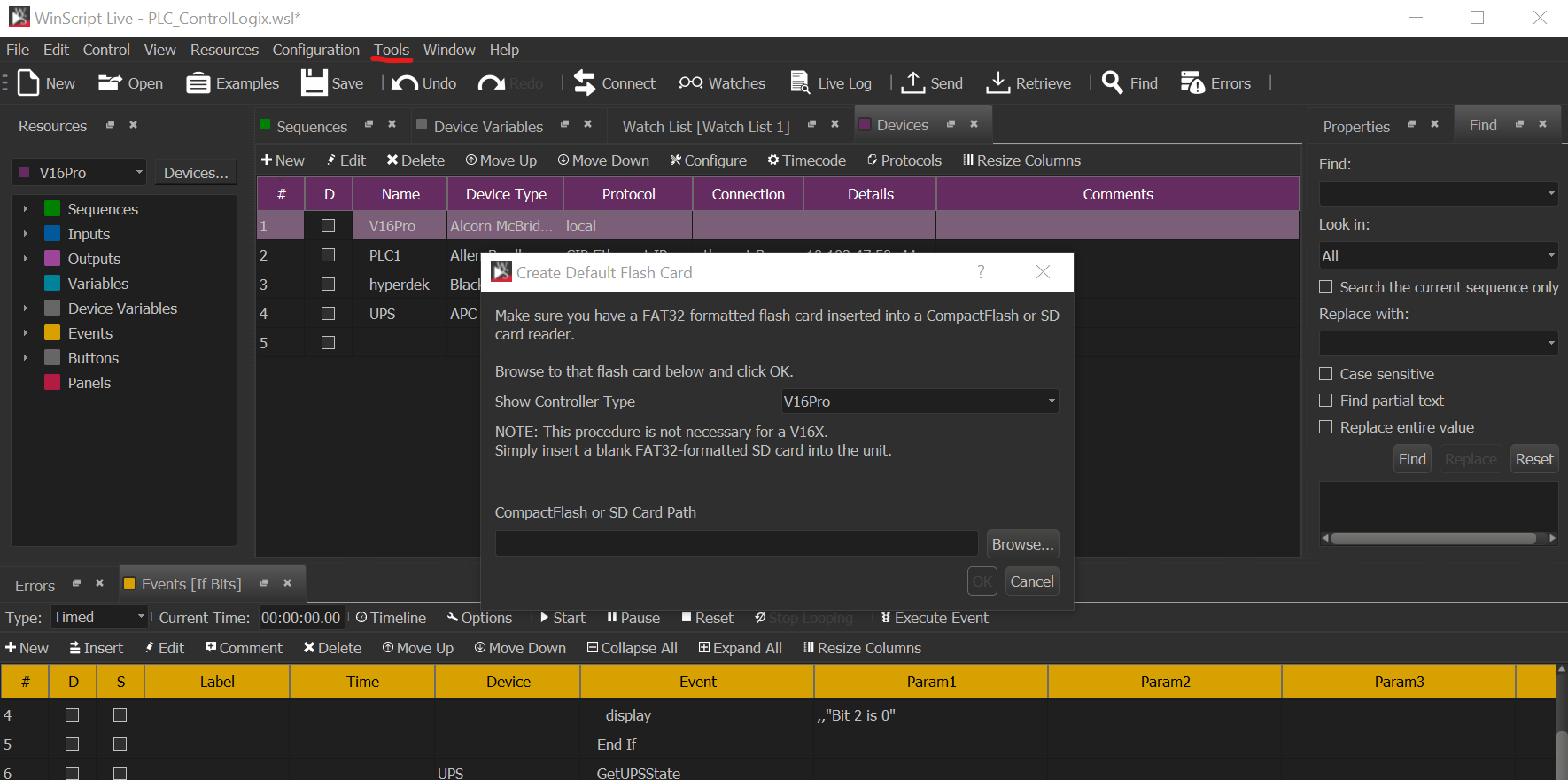
Task: Switch to the Properties tab
Action: pos(1356,127)
